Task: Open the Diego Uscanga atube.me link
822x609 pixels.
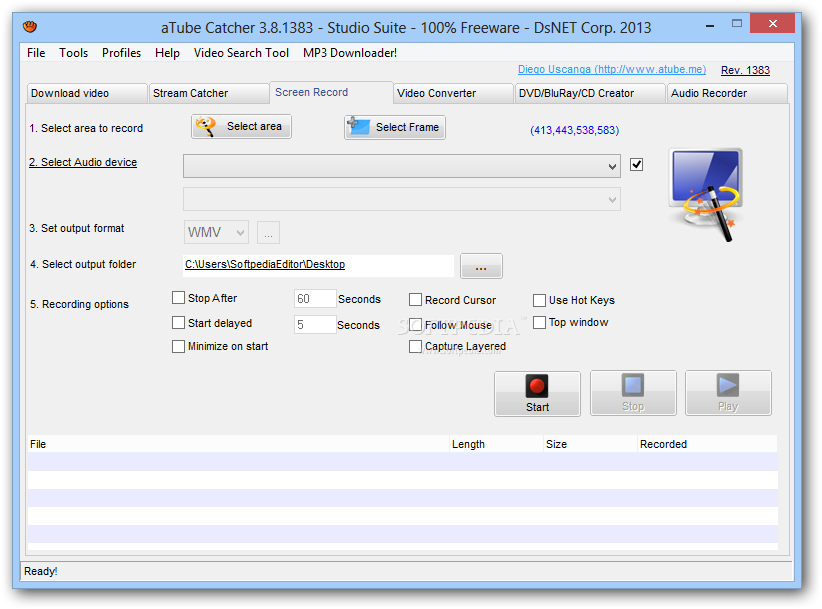Action: (x=612, y=69)
